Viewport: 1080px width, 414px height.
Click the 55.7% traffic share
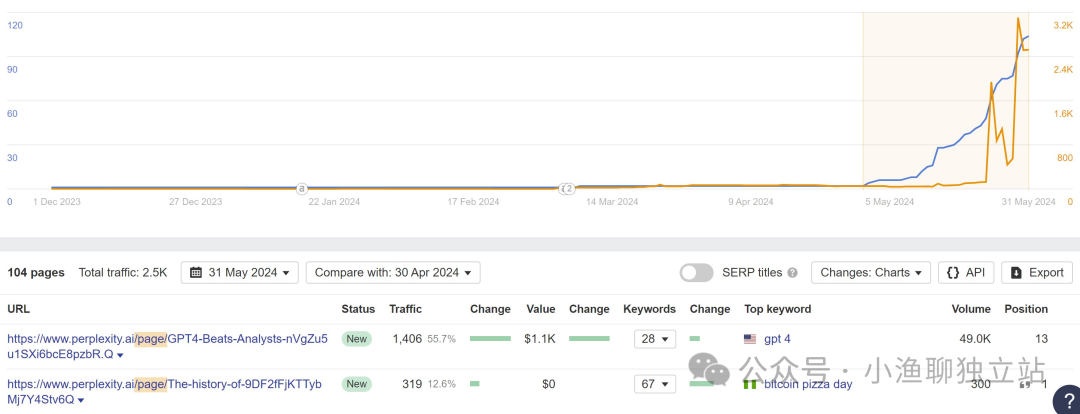(x=442, y=339)
